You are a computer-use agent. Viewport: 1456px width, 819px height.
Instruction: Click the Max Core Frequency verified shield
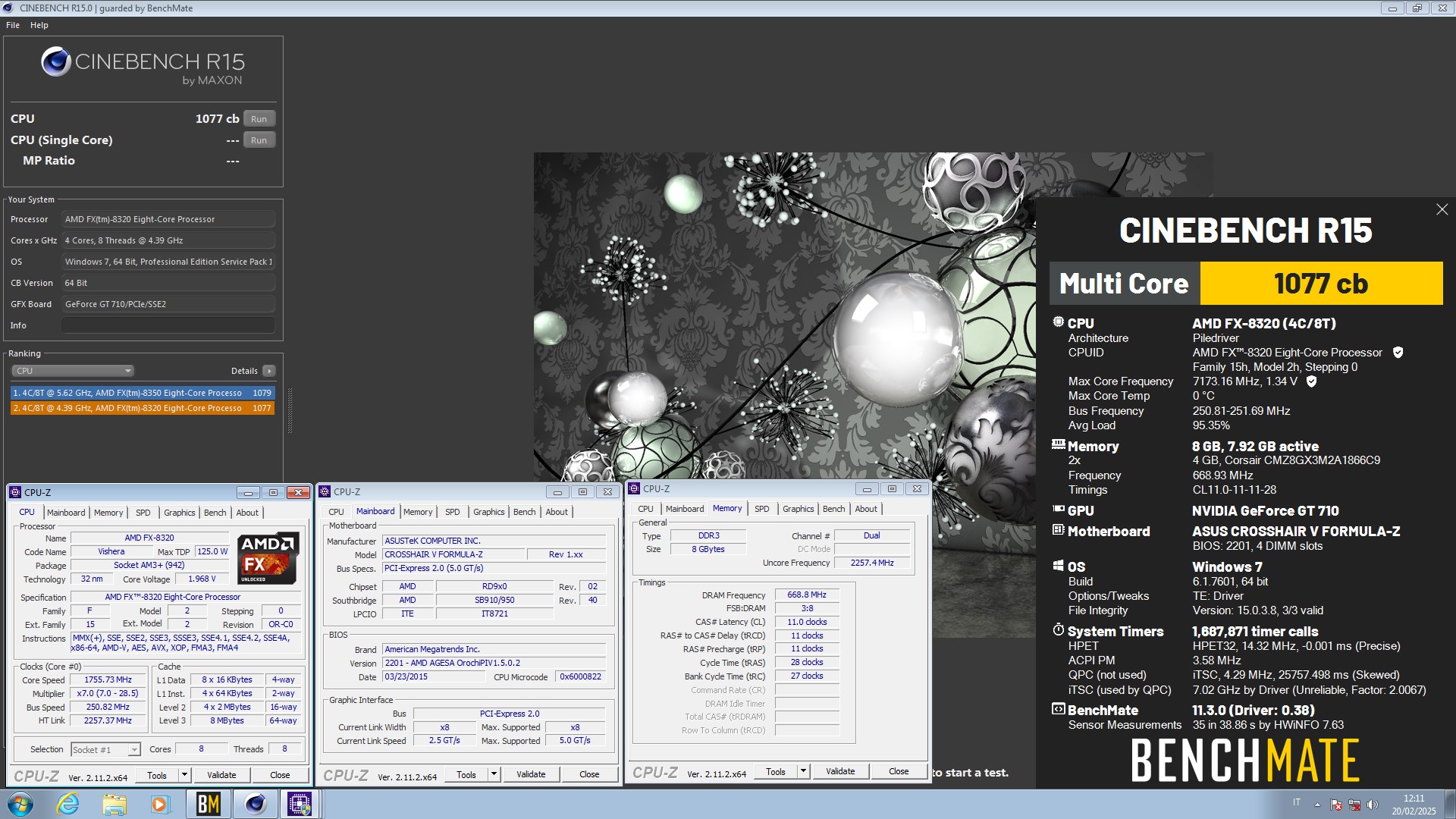[1311, 381]
